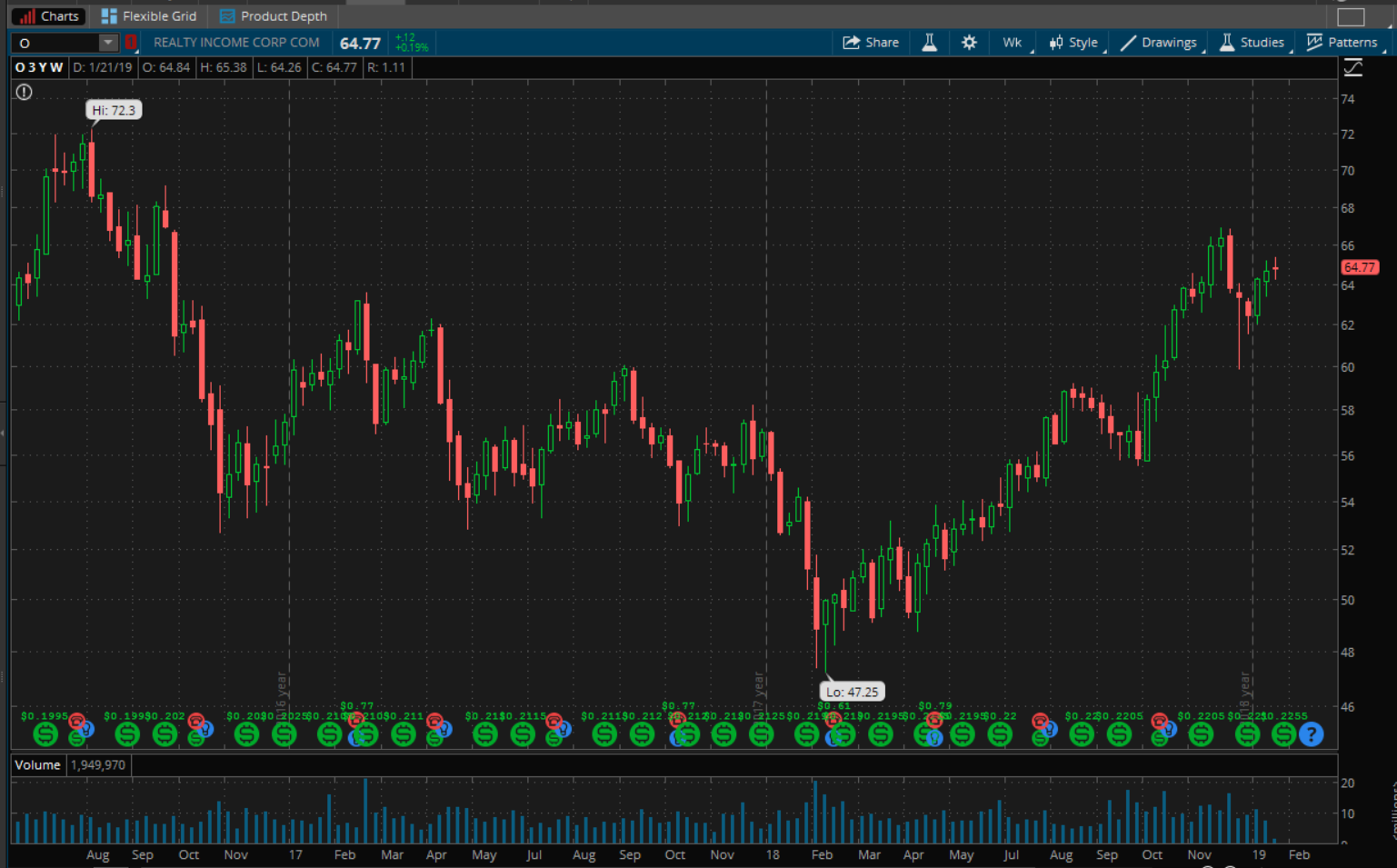The width and height of the screenshot is (1397, 868).
Task: Click the flask icon left of the settings gear
Action: [x=929, y=42]
